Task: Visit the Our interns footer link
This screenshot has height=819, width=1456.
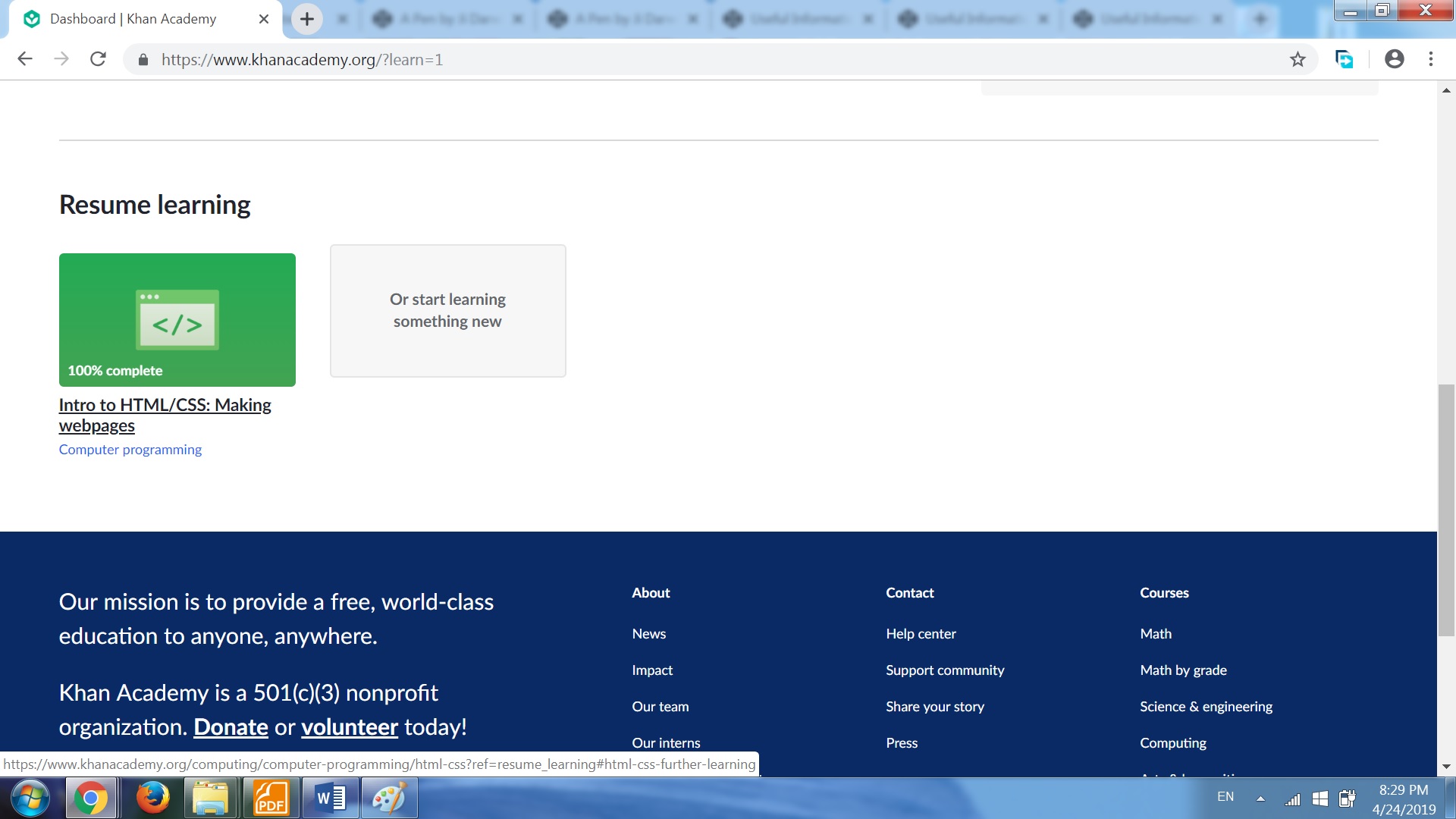Action: (667, 743)
